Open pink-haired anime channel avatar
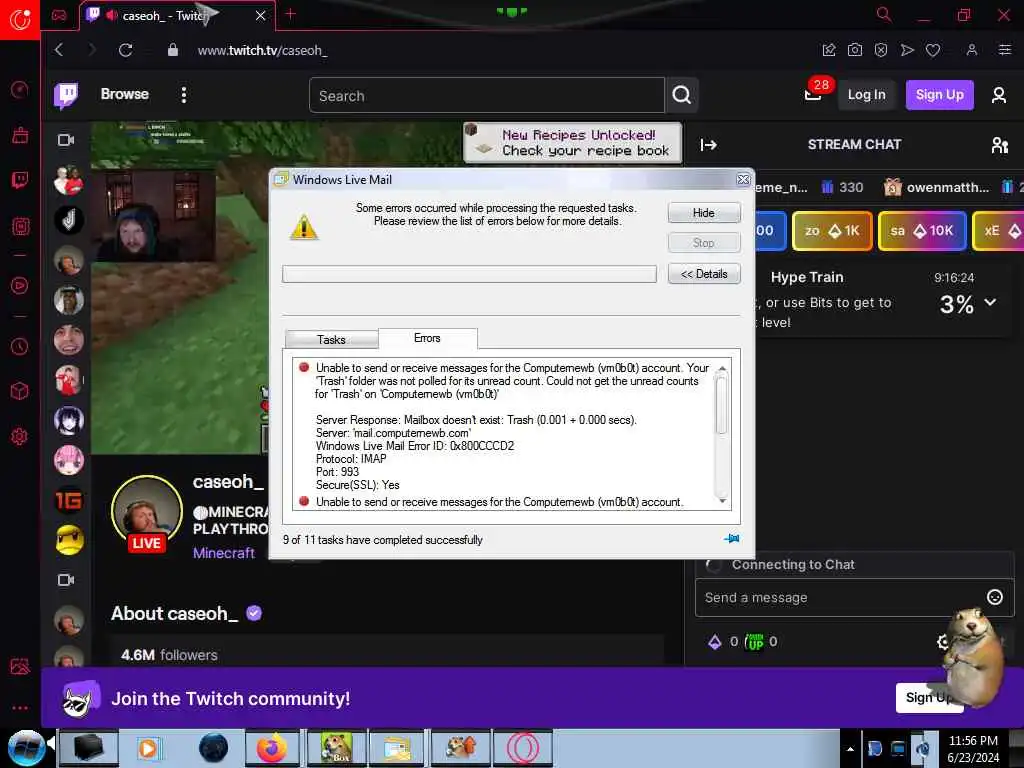The width and height of the screenshot is (1024, 768). coord(69,460)
